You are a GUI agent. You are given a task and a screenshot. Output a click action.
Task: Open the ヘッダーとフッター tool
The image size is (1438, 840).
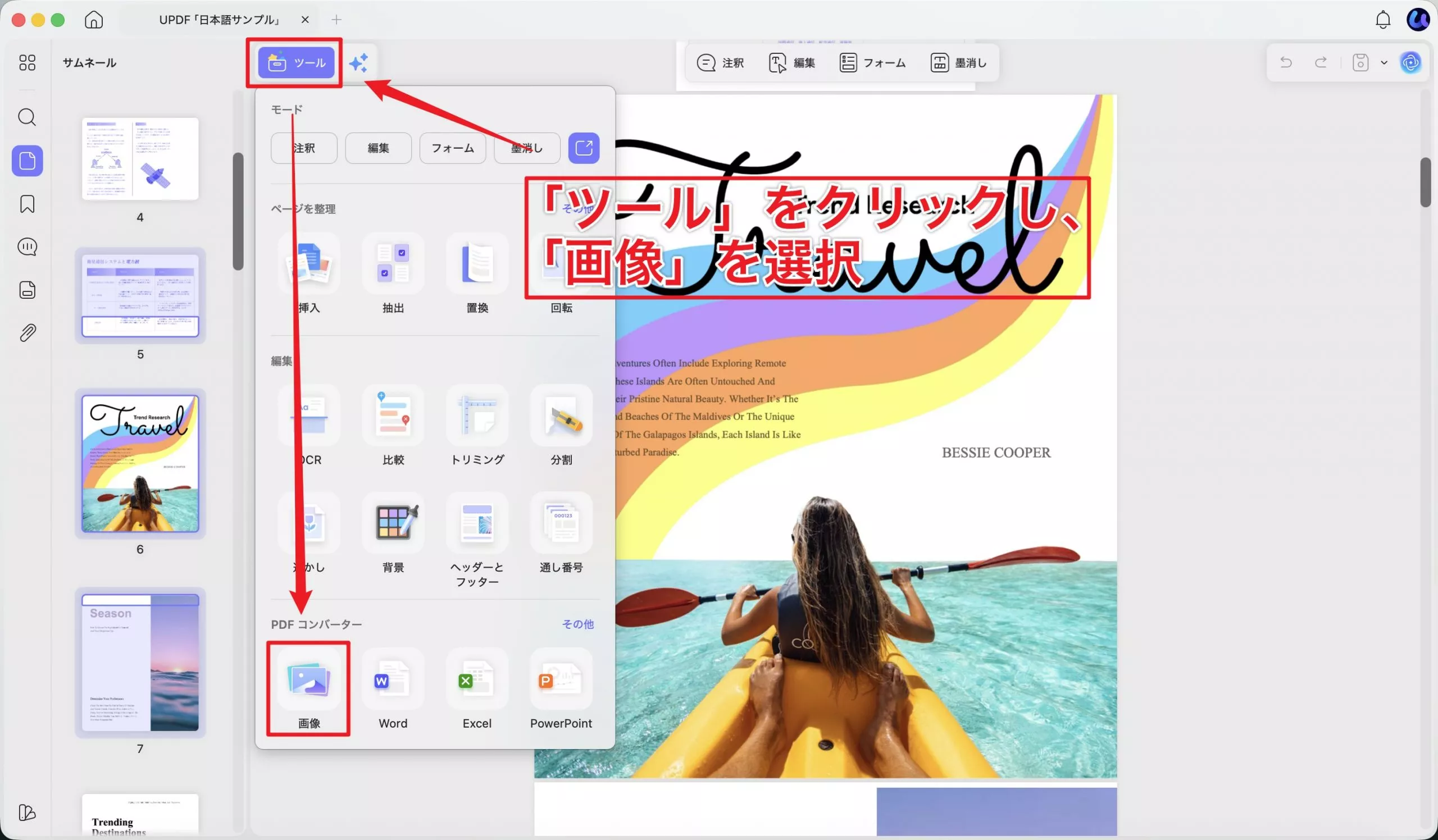(x=477, y=541)
